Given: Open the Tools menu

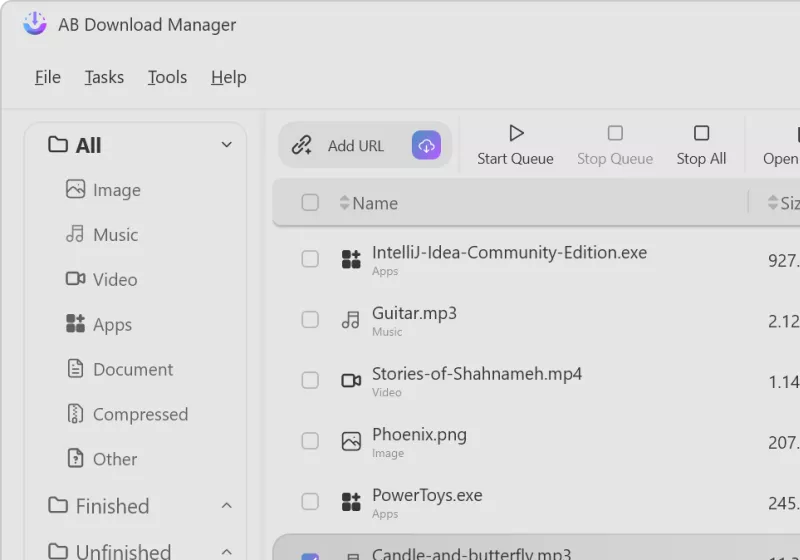Looking at the screenshot, I should pos(167,77).
